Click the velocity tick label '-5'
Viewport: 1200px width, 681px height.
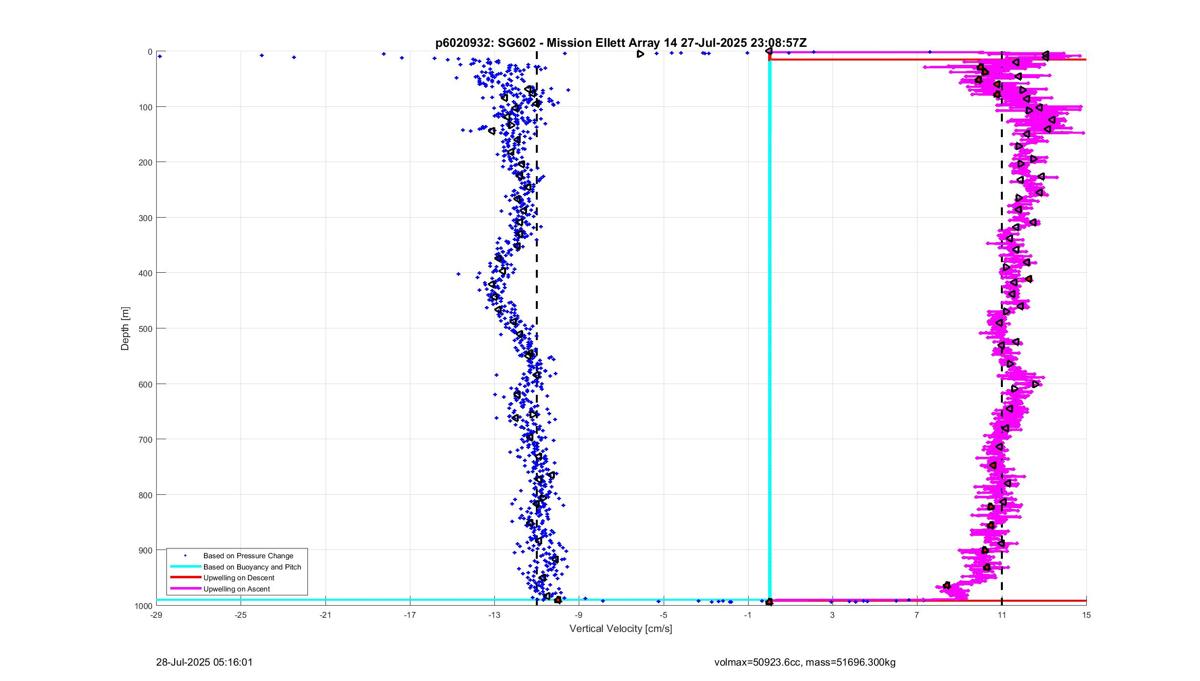point(663,615)
